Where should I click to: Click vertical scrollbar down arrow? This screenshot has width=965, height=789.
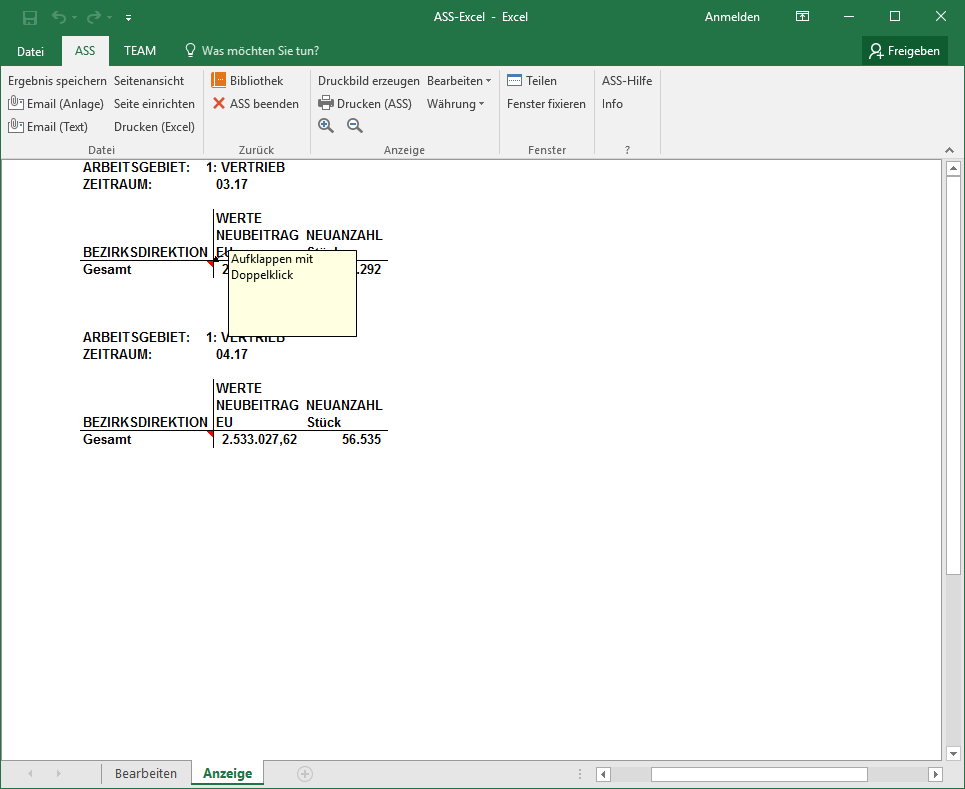click(953, 753)
